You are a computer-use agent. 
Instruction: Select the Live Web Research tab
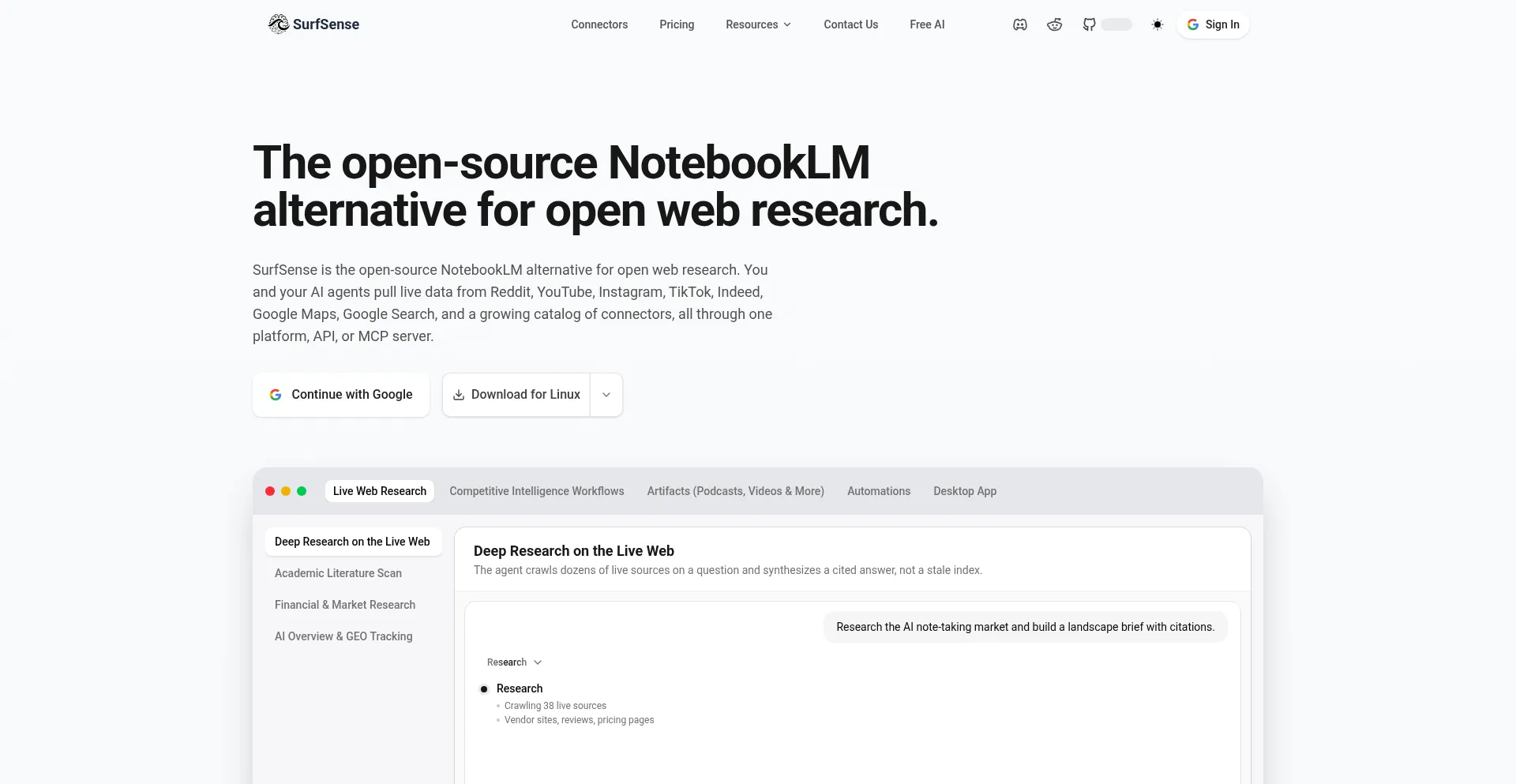[380, 491]
